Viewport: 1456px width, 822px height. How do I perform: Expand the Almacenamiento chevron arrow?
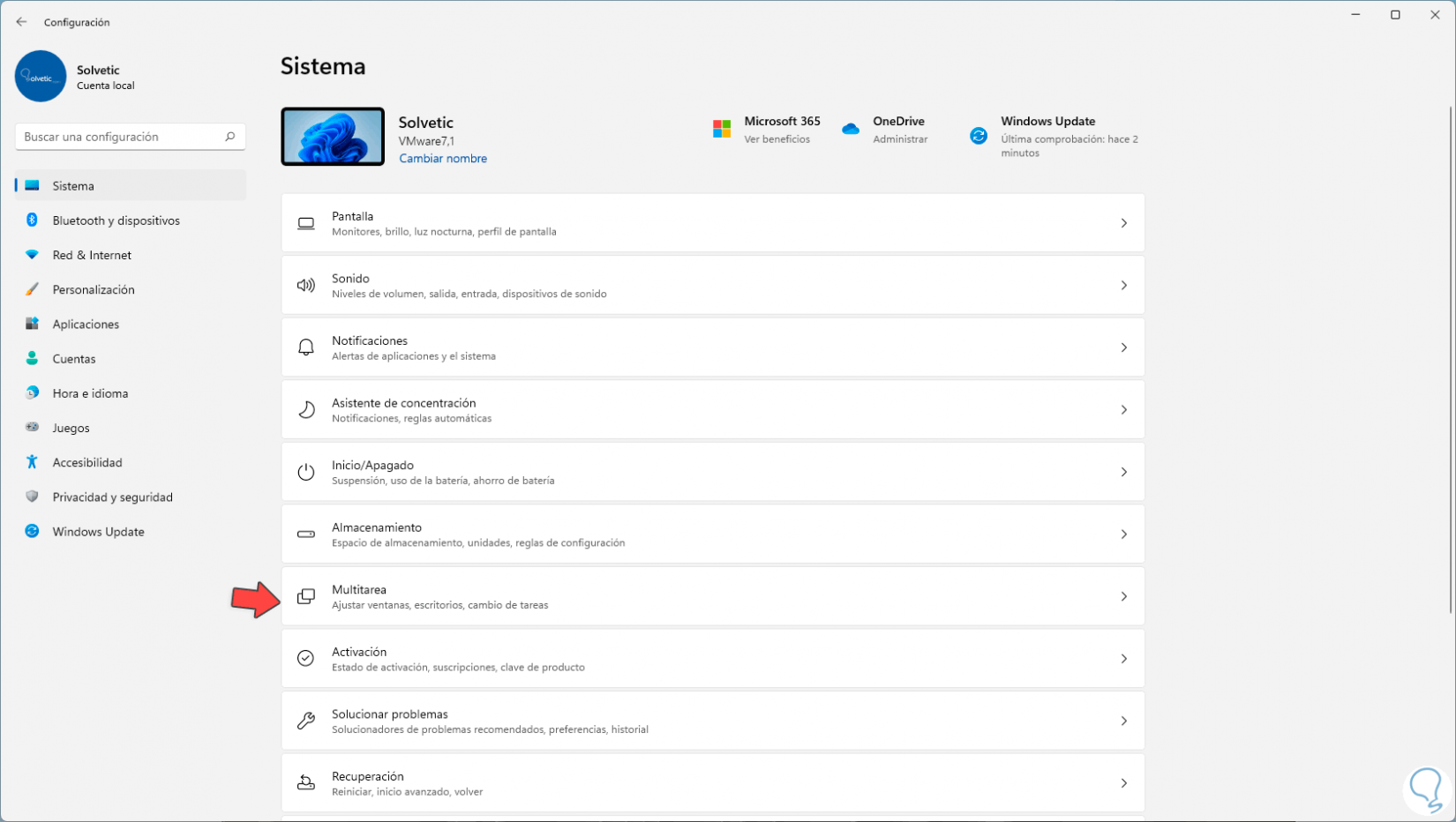point(1123,534)
